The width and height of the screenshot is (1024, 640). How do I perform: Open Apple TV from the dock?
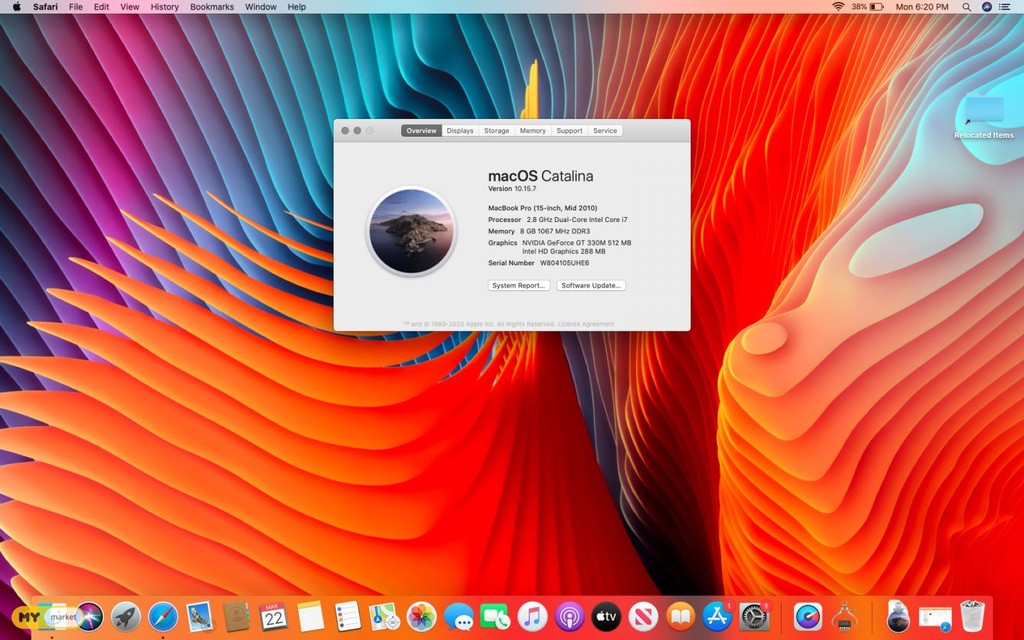click(x=607, y=616)
